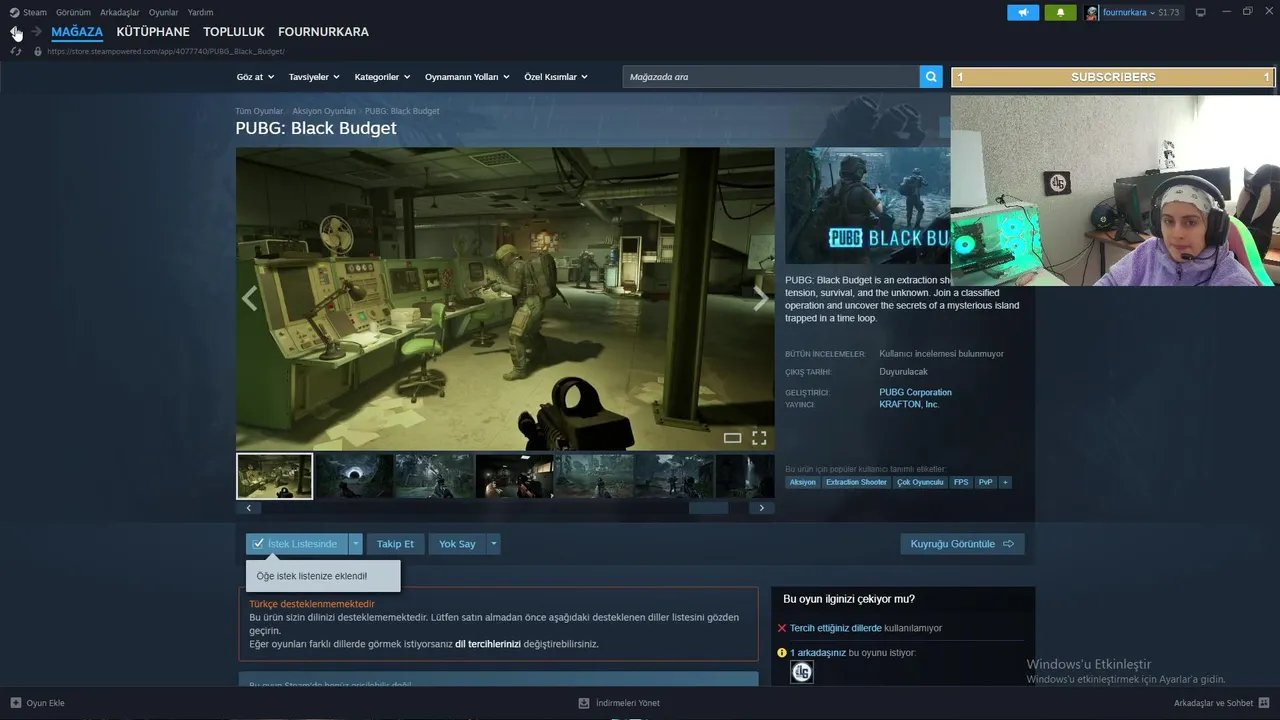Select the Çok Oyunculu tag
Screen dimensions: 1280x720
920,482
